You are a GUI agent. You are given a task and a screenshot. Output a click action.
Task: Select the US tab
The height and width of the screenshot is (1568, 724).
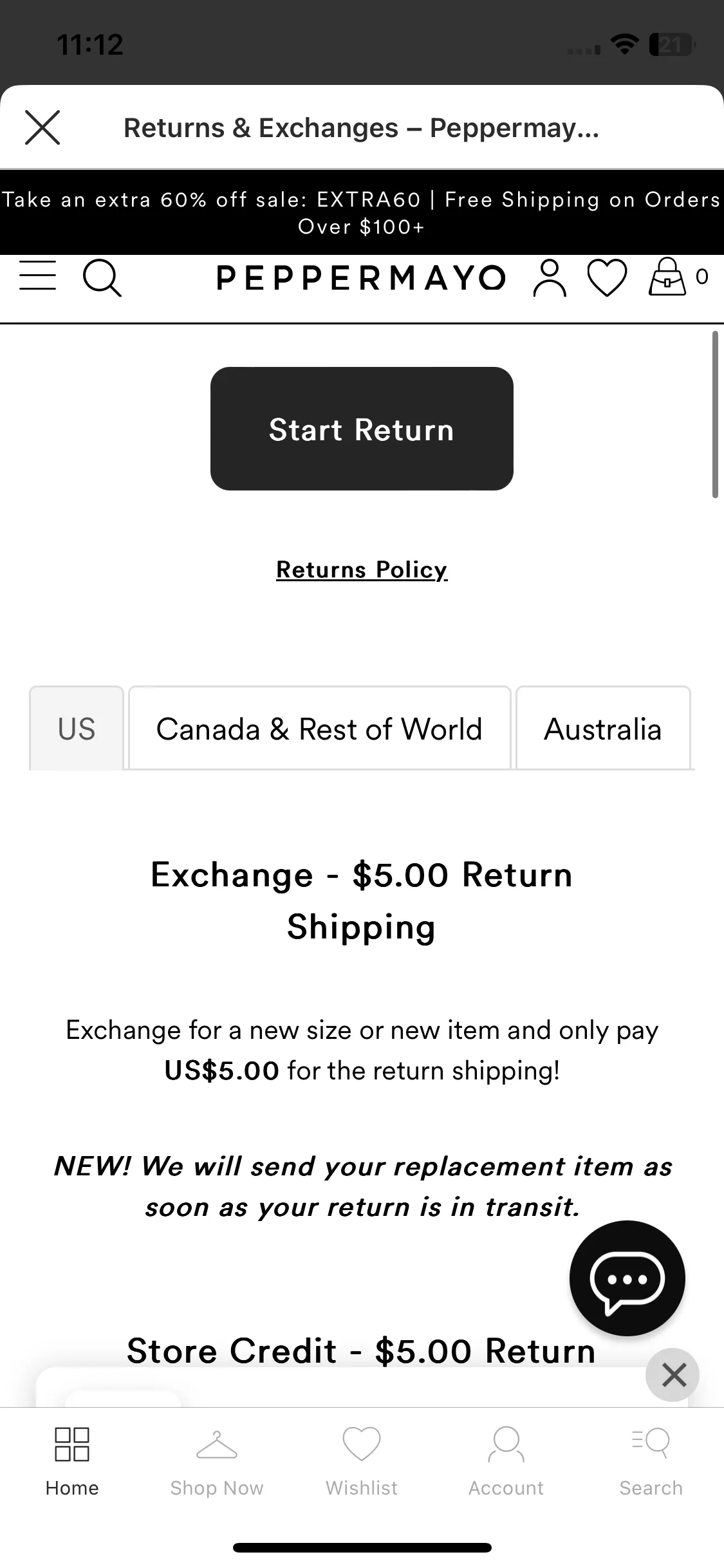coord(77,728)
